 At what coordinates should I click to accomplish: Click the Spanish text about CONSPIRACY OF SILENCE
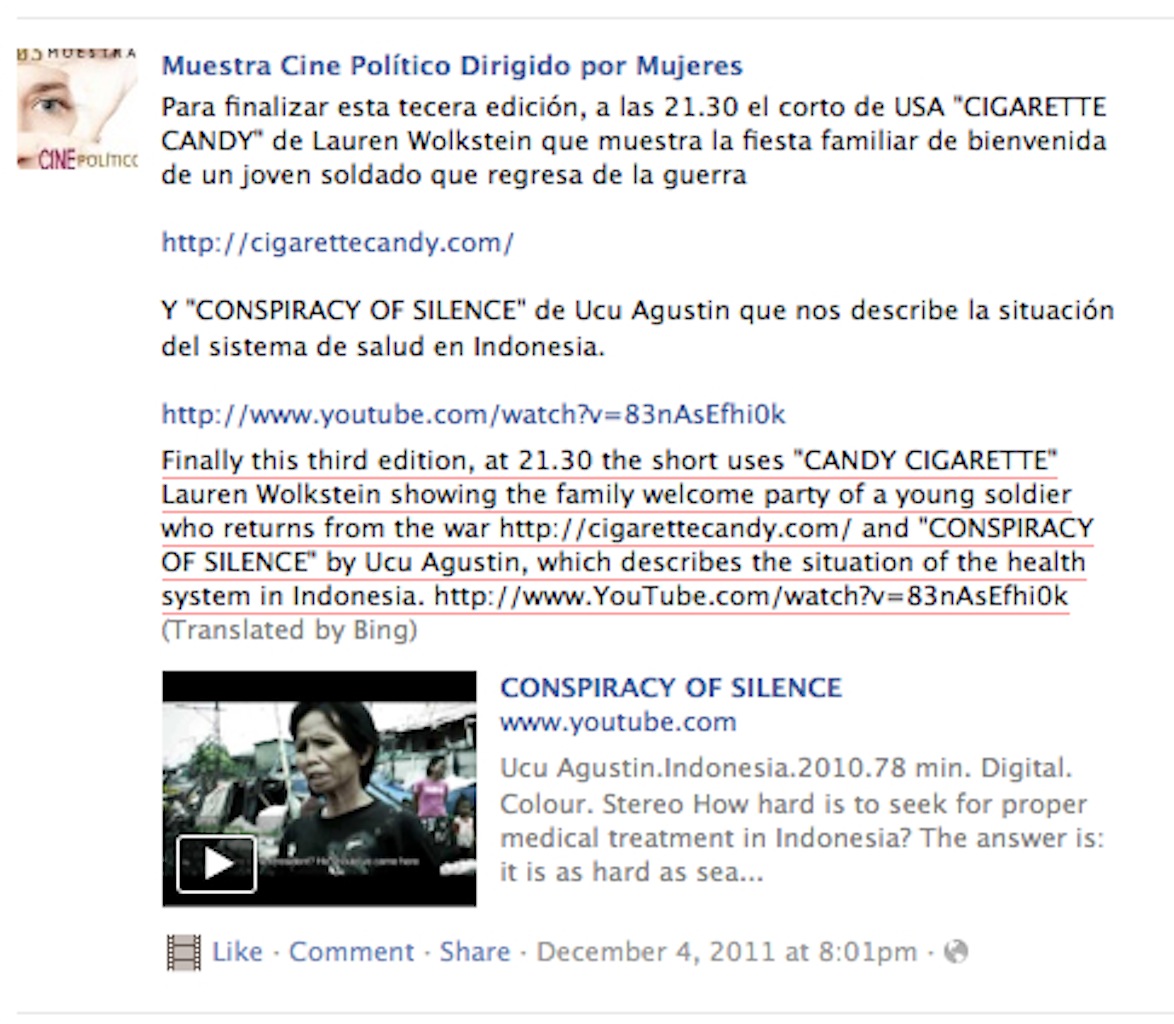[x=638, y=329]
